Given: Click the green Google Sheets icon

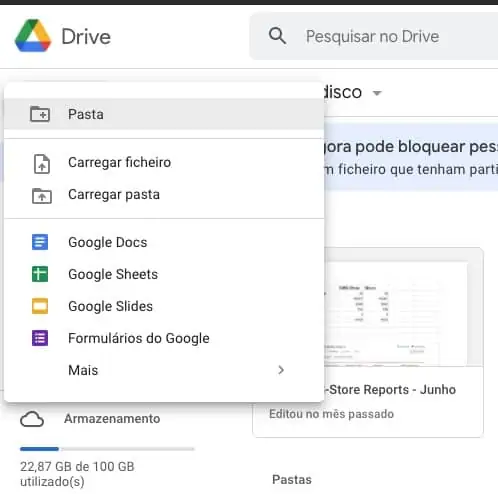Looking at the screenshot, I should point(40,274).
